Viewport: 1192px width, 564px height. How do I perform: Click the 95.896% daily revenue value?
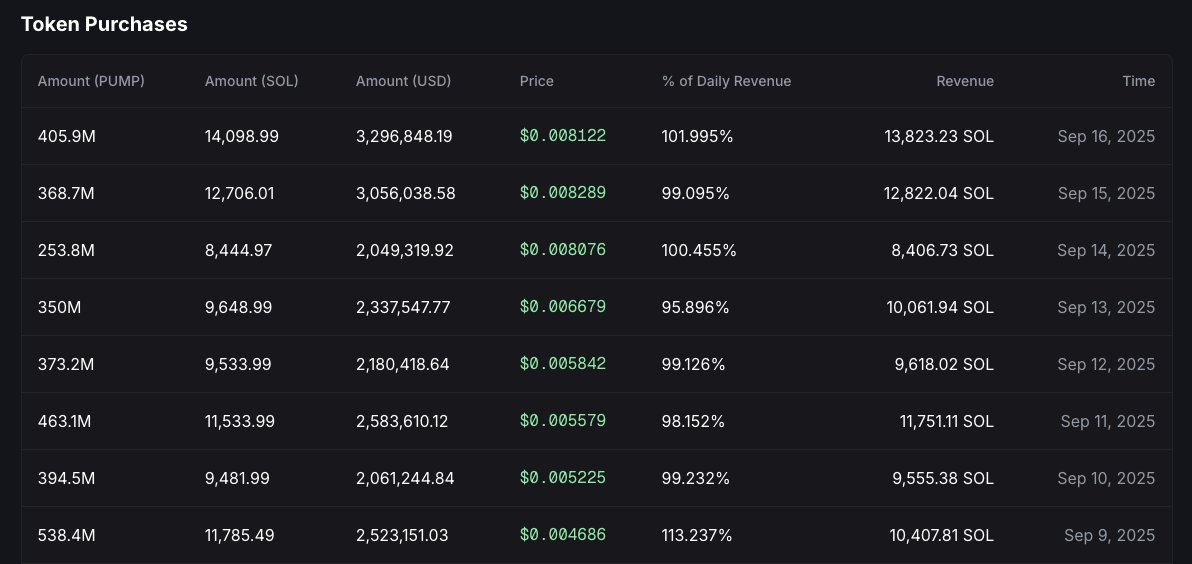coord(696,308)
